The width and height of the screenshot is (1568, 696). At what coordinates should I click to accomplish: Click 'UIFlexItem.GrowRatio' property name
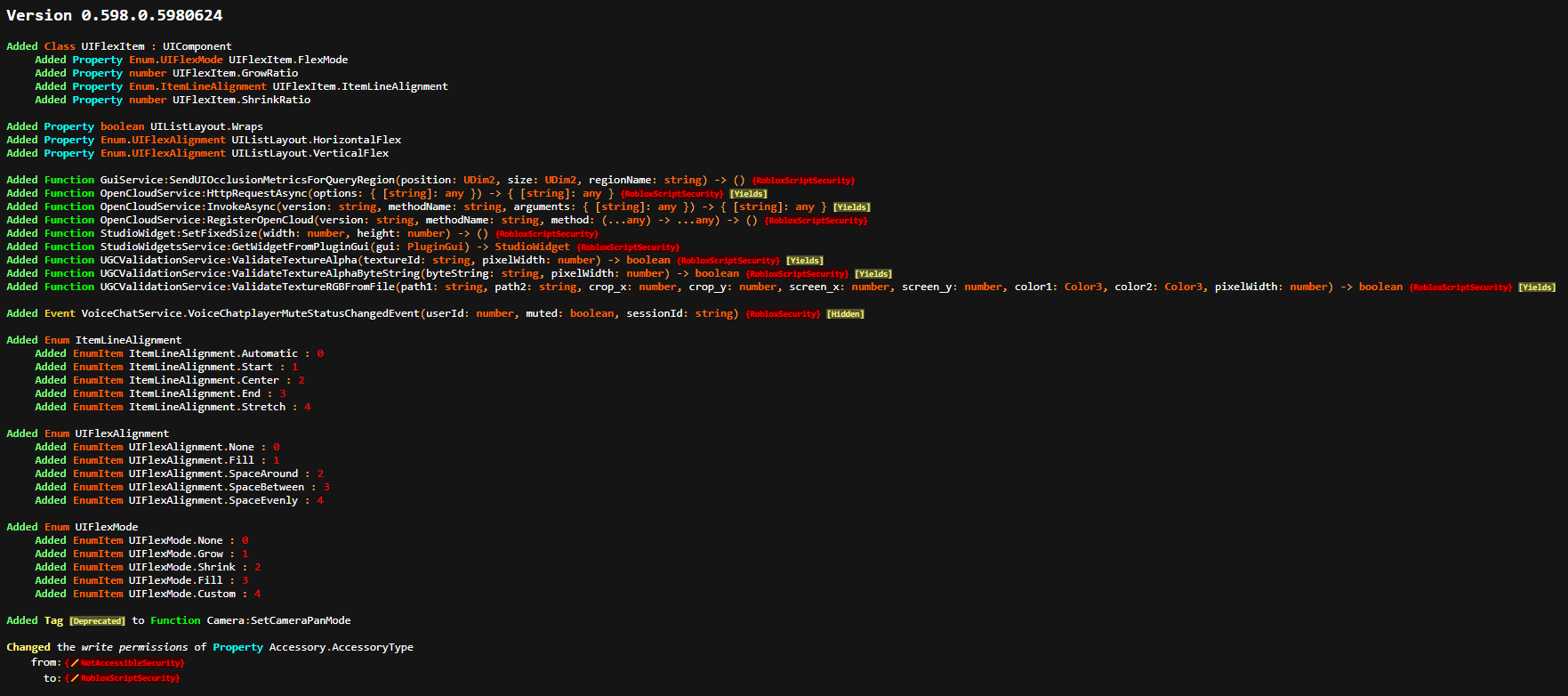coord(236,73)
